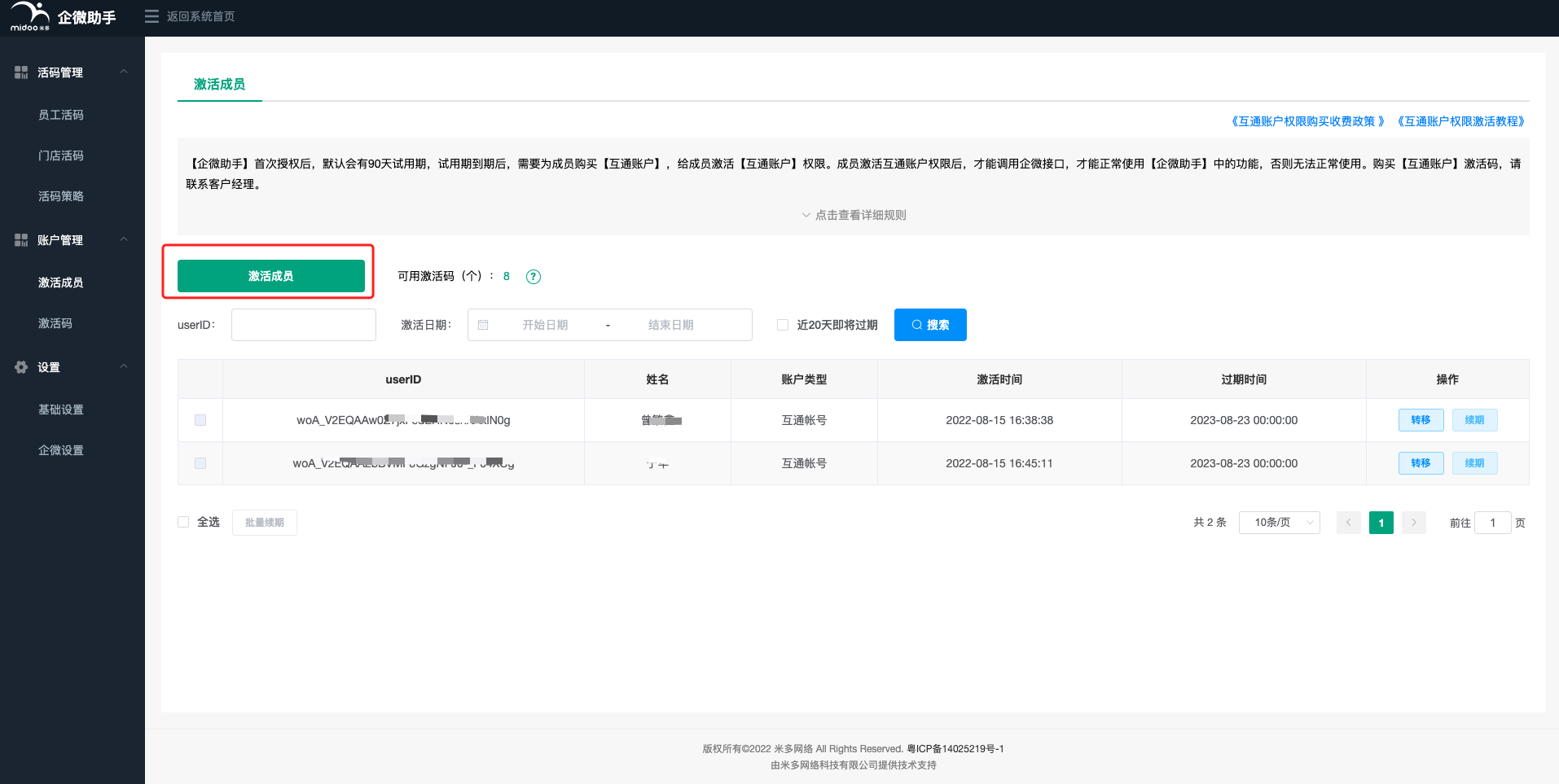Click the 活码管理 menu label

[x=60, y=72]
